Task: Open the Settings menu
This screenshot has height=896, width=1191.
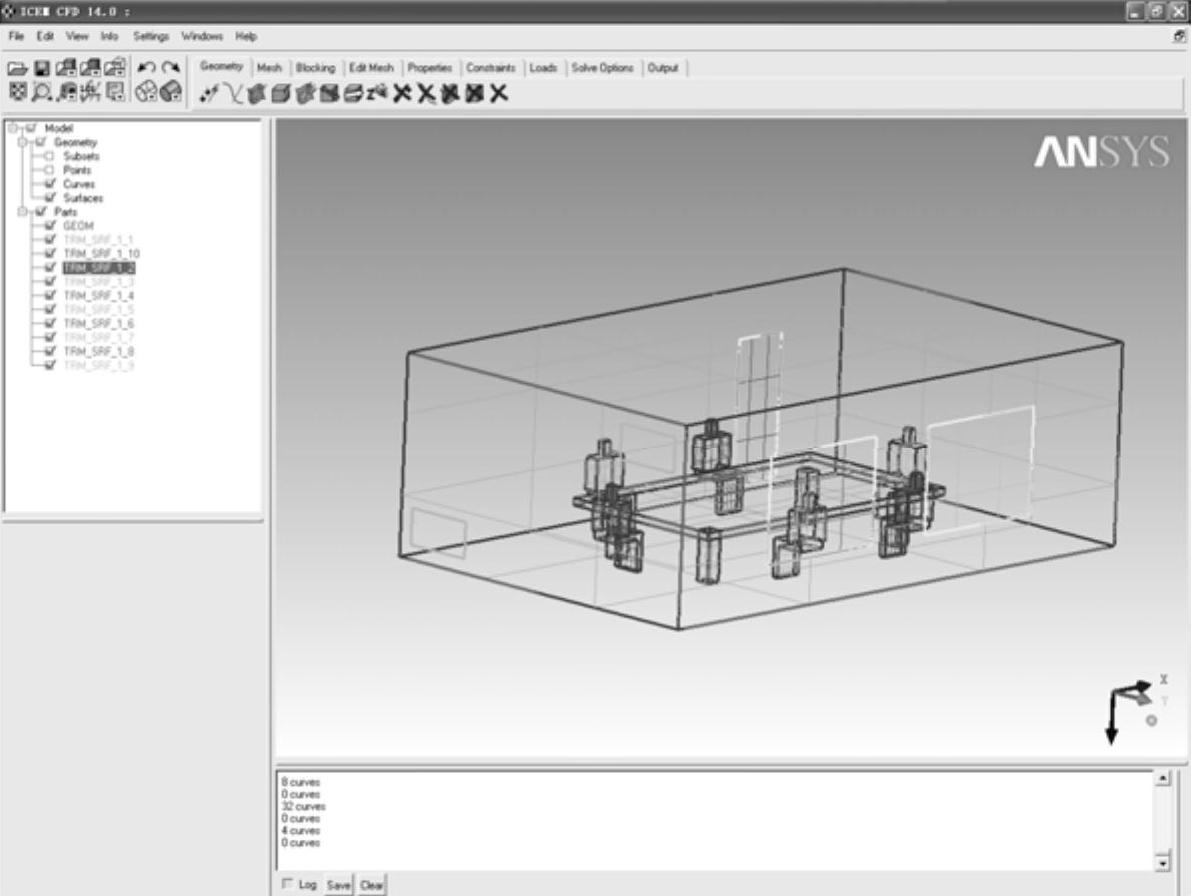Action: tap(151, 36)
